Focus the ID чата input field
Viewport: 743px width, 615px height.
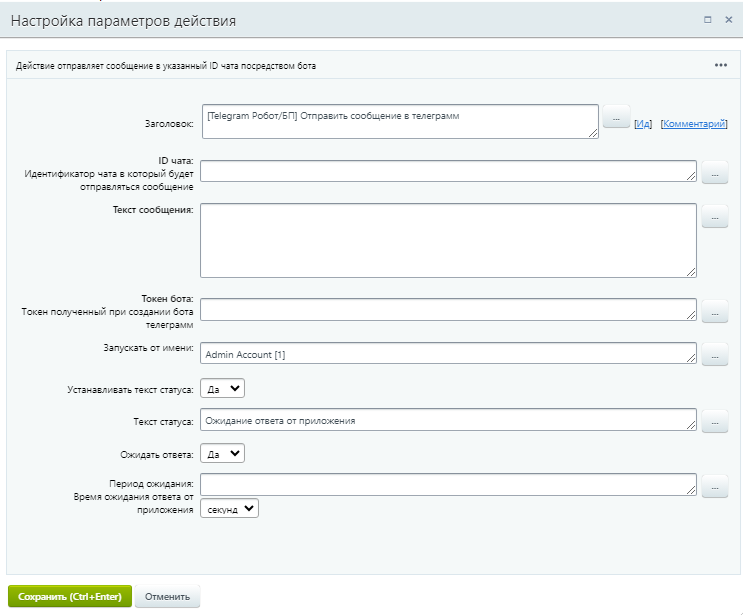click(x=448, y=171)
